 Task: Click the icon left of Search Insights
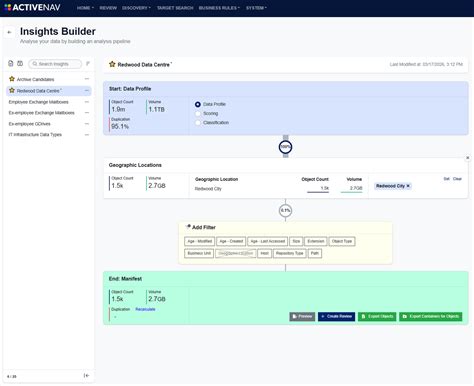(x=20, y=63)
